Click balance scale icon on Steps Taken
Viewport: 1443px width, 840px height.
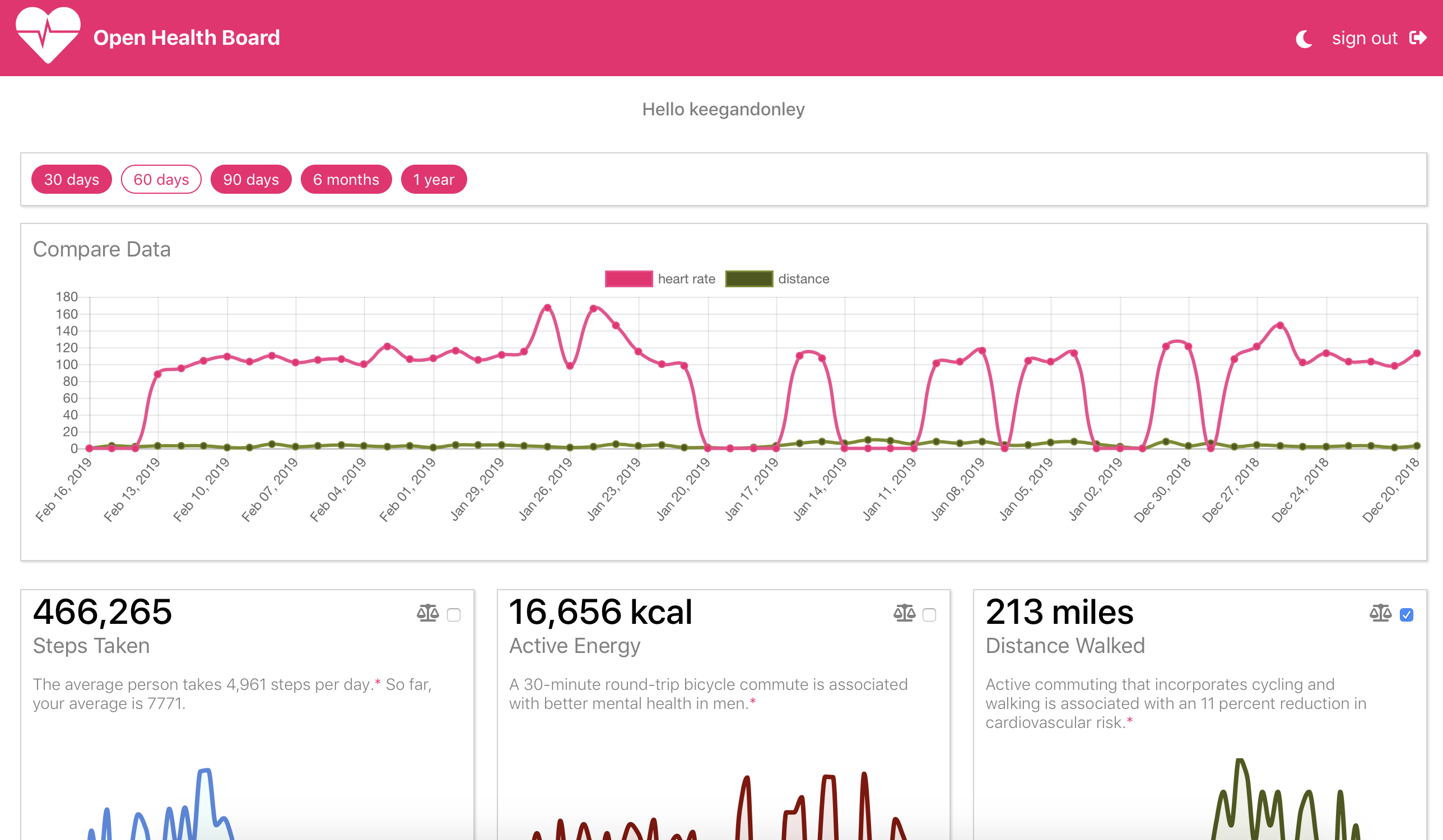[x=428, y=613]
